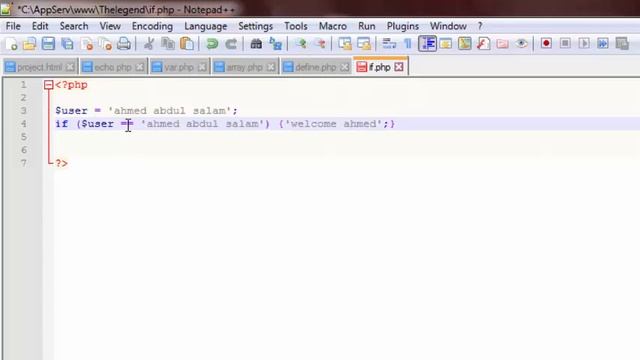Zoom out of the editor
The height and width of the screenshot is (360, 640).
320,44
